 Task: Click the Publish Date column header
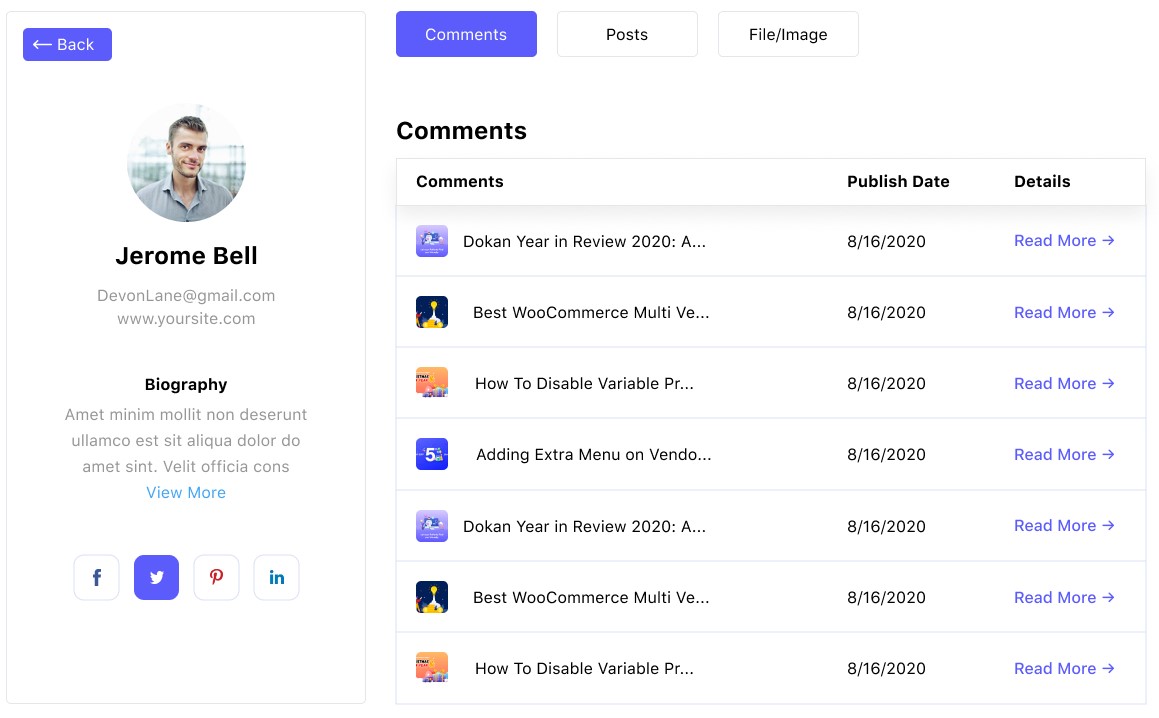click(898, 181)
